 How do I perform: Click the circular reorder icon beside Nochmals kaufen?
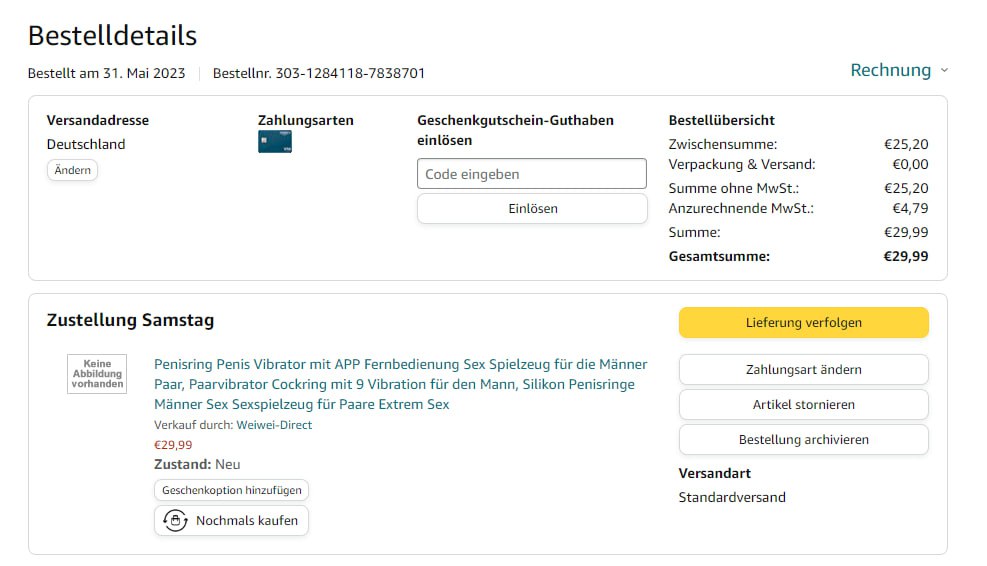coord(176,521)
